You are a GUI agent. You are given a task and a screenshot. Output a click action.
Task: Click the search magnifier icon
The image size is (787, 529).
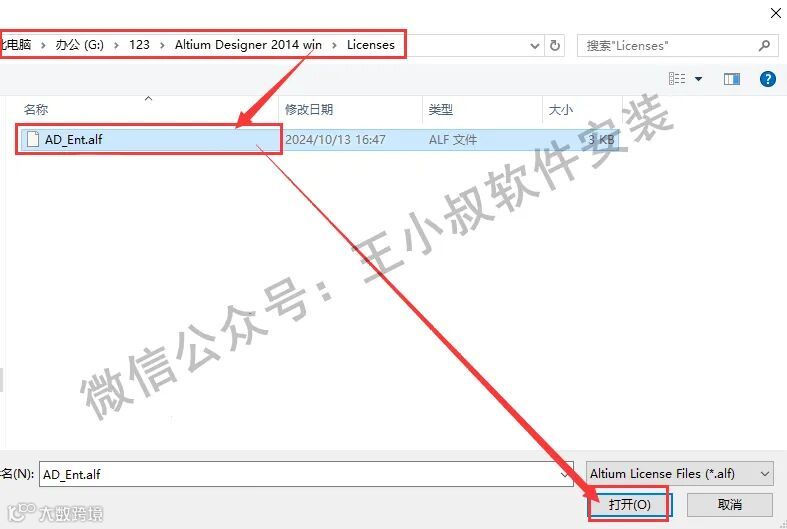(764, 46)
